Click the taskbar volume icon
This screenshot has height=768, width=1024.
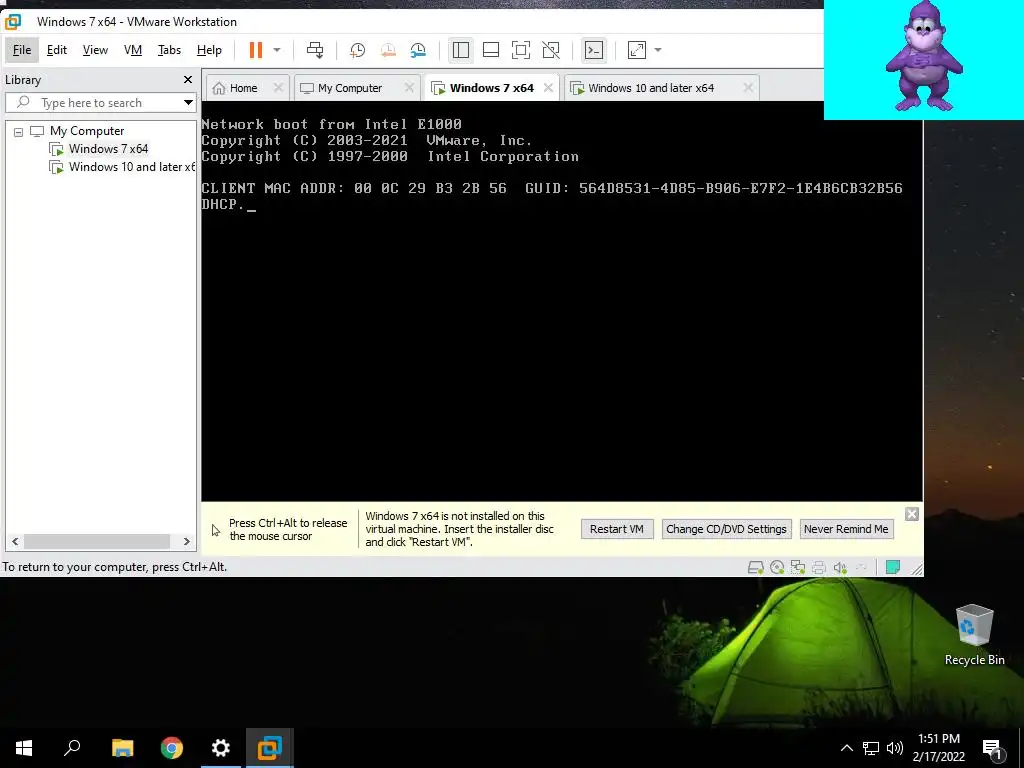pyautogui.click(x=895, y=748)
